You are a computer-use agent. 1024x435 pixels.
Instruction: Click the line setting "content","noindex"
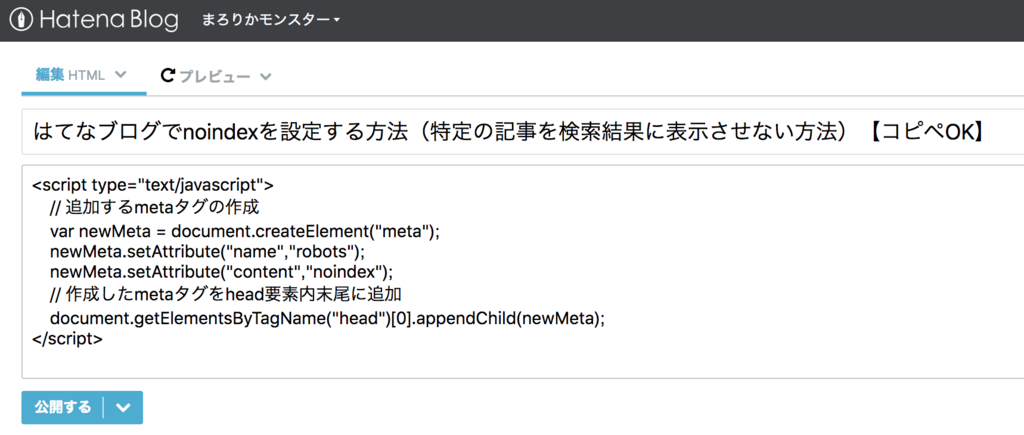pyautogui.click(x=221, y=271)
